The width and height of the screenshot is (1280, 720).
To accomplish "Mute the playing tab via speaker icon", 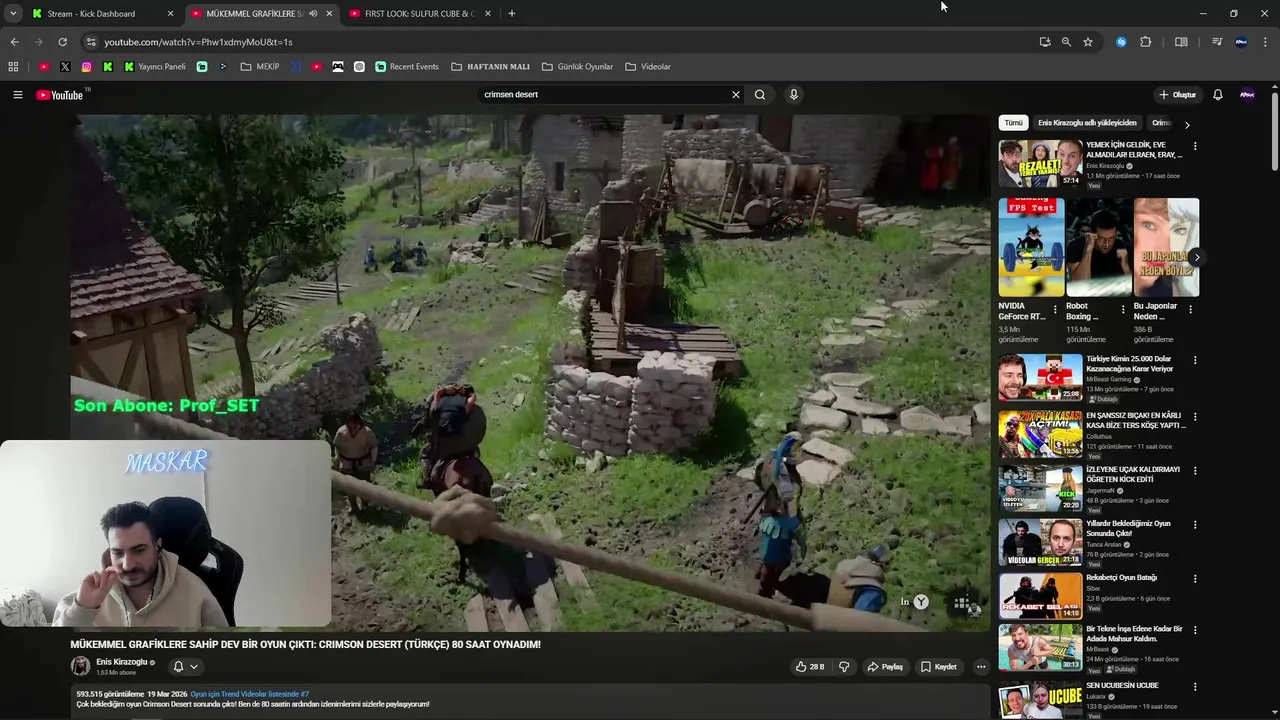I will click(x=313, y=14).
